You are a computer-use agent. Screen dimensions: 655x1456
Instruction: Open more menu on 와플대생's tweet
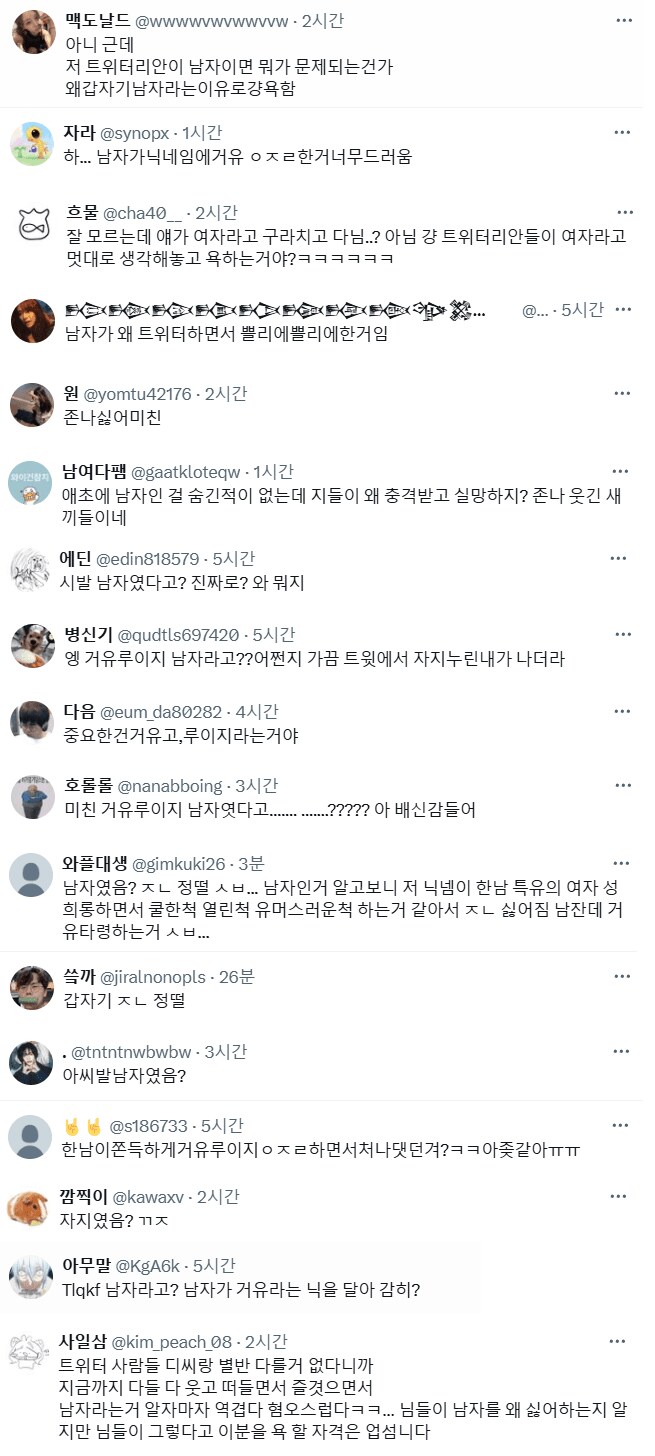622,863
